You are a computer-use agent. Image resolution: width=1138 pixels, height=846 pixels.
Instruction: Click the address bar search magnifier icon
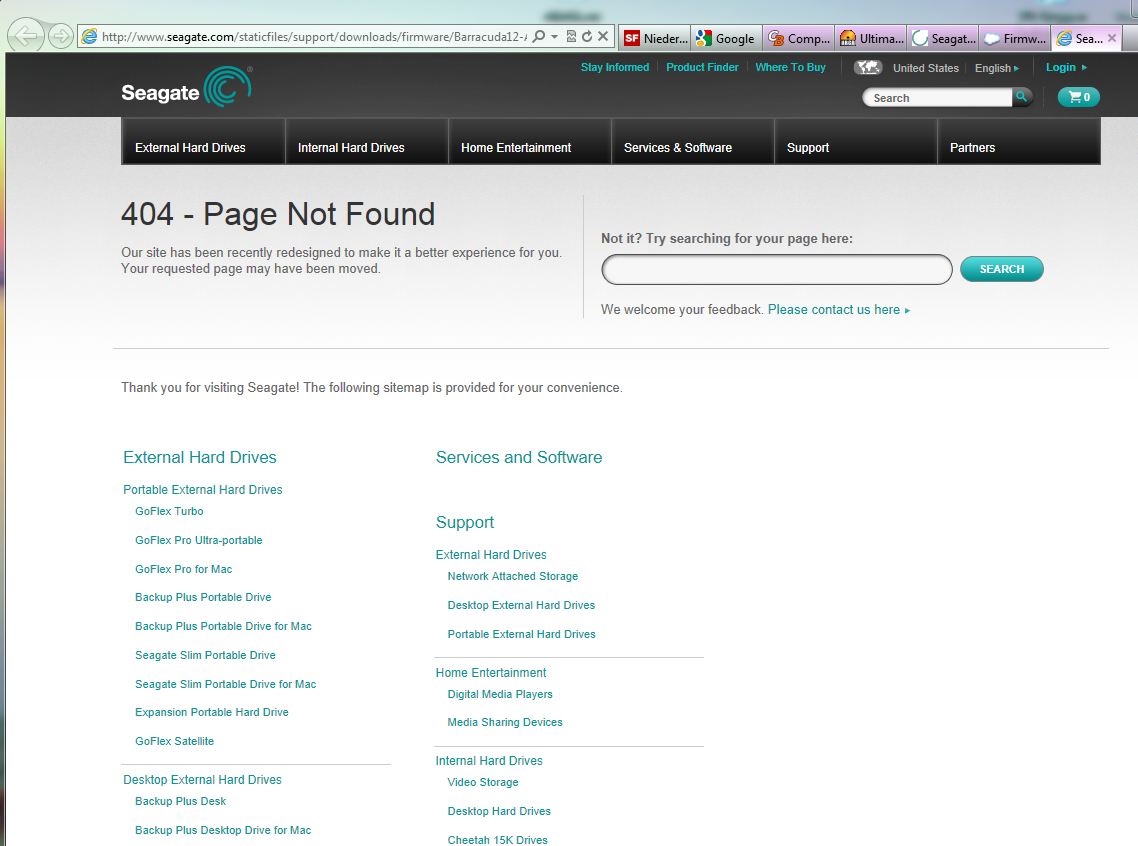[539, 36]
